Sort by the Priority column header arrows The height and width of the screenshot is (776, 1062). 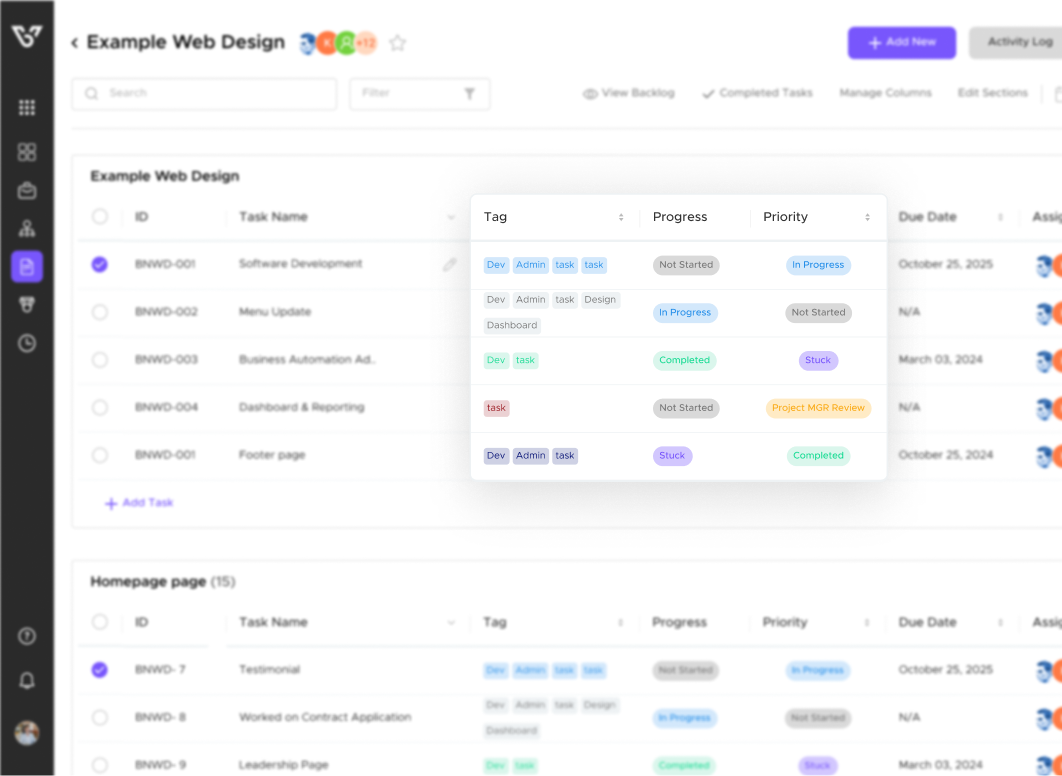point(867,217)
